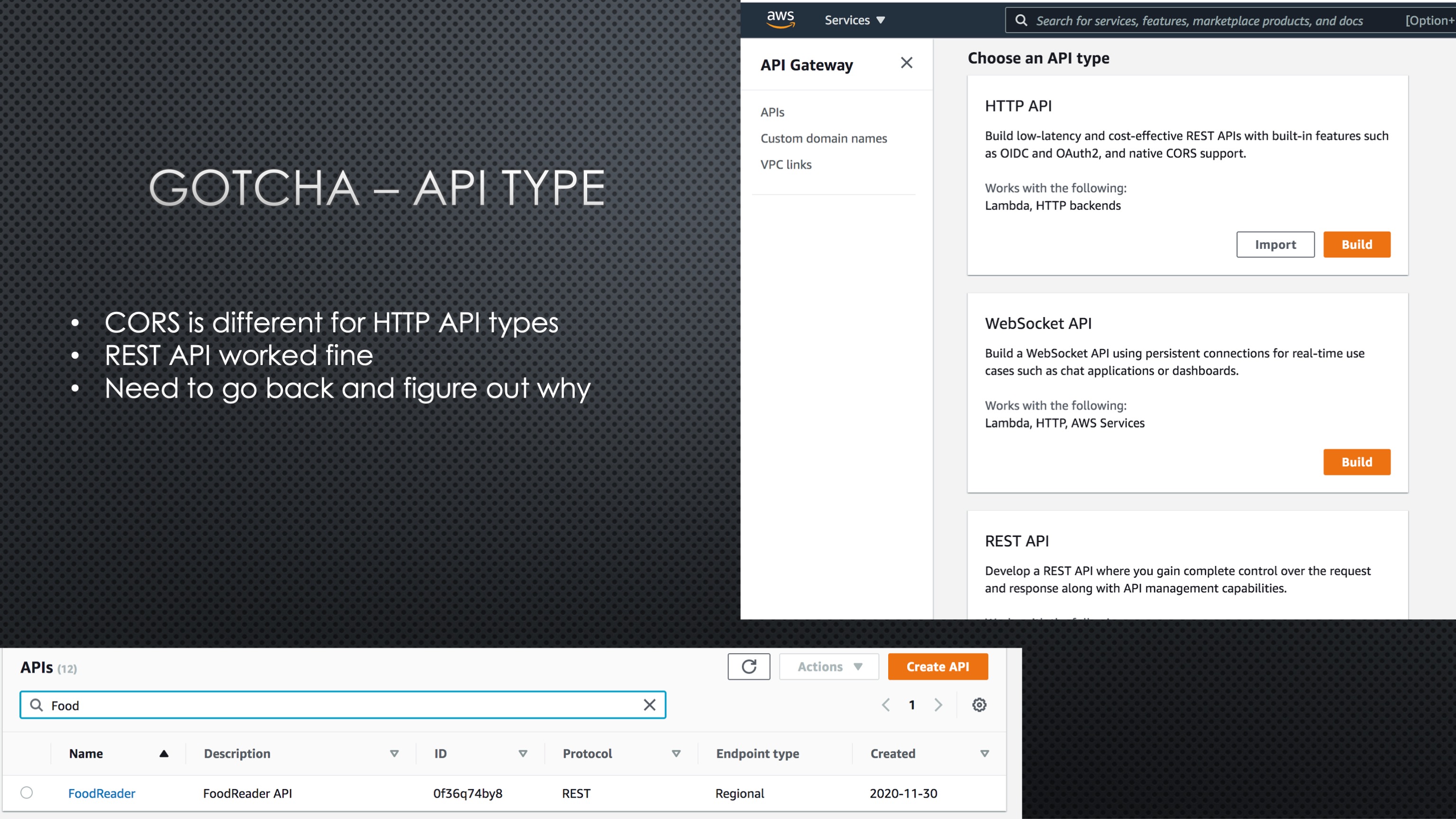Screen dimensions: 1456x819
Task: Open Custom domain names in sidebar
Action: [x=824, y=138]
